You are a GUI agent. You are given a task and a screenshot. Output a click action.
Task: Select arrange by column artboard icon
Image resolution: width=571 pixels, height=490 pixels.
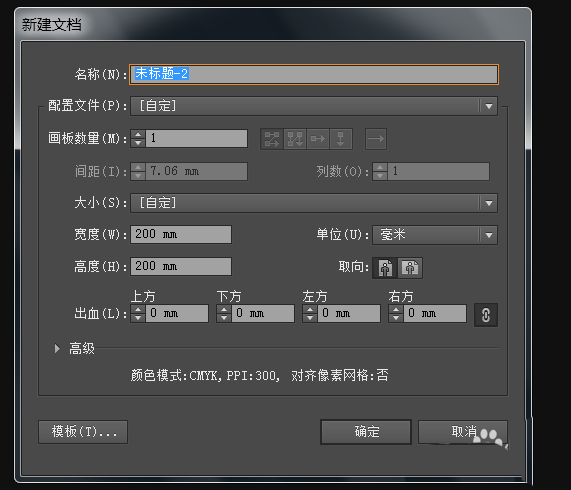pos(340,139)
